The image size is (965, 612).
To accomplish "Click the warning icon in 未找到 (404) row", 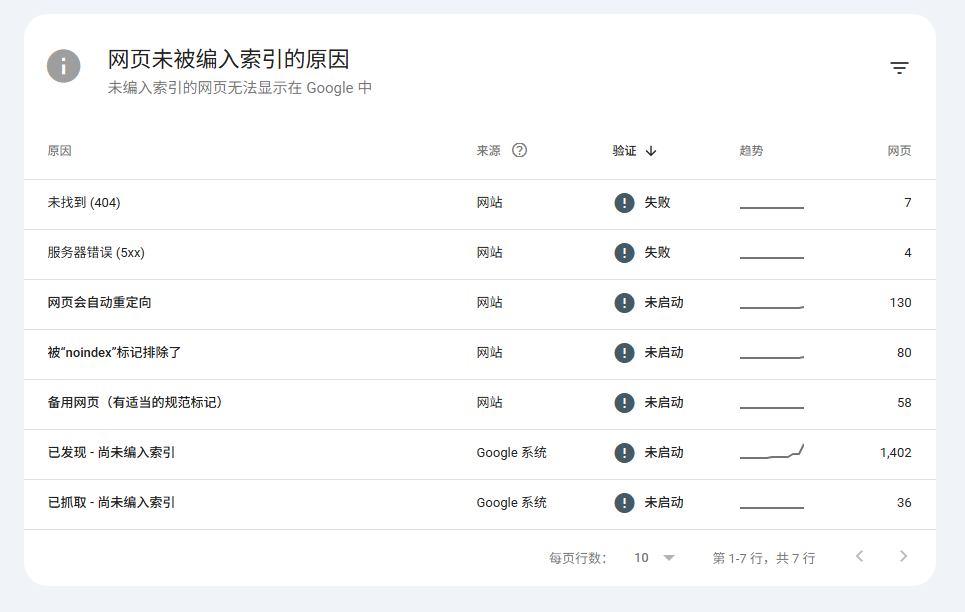I will pyautogui.click(x=624, y=203).
